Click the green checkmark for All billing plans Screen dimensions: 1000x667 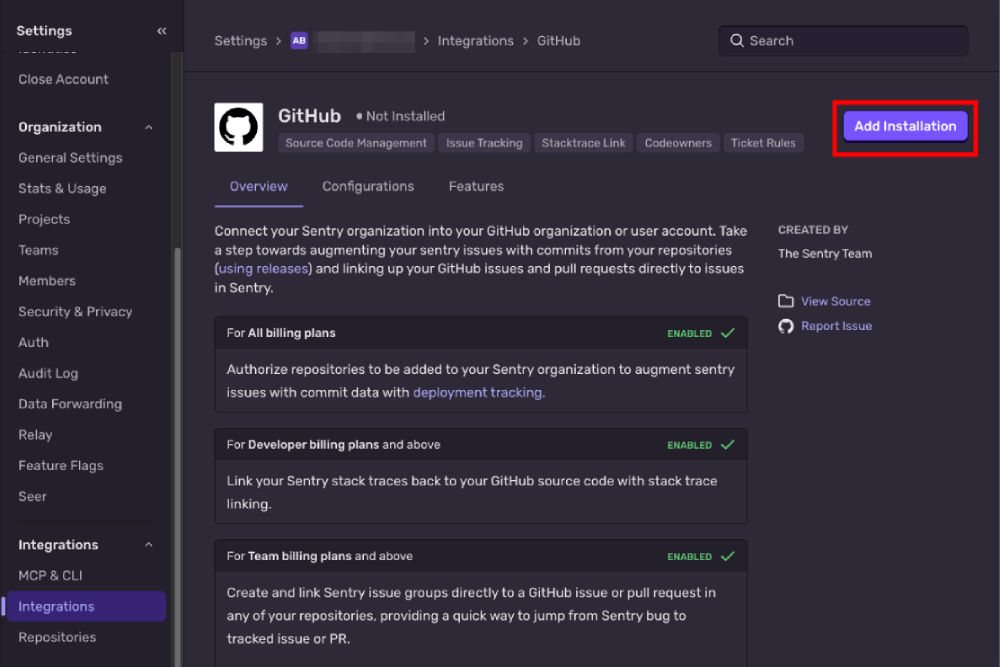tap(728, 333)
